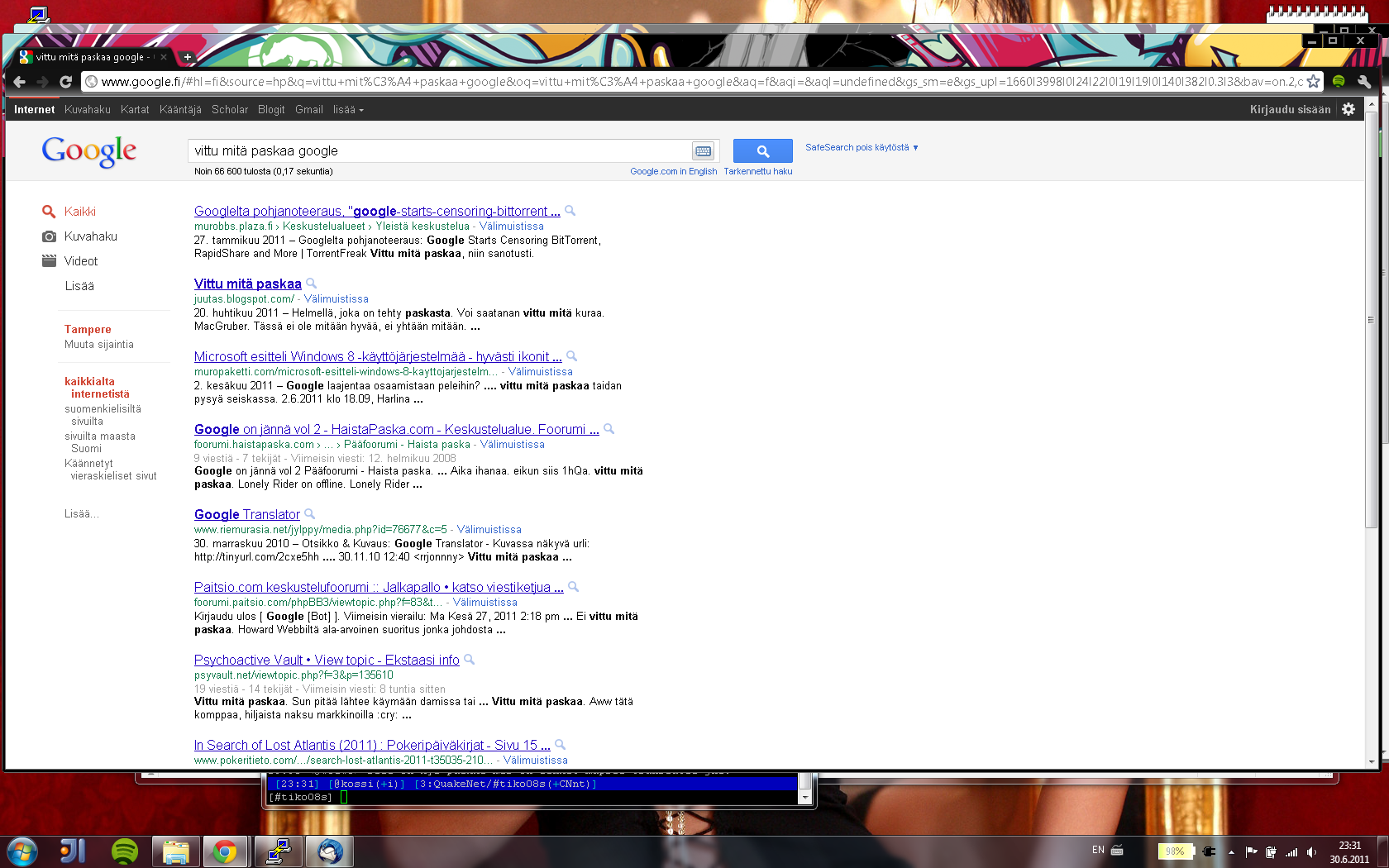Select Kuvahaku in the top navigation bar

click(87, 109)
